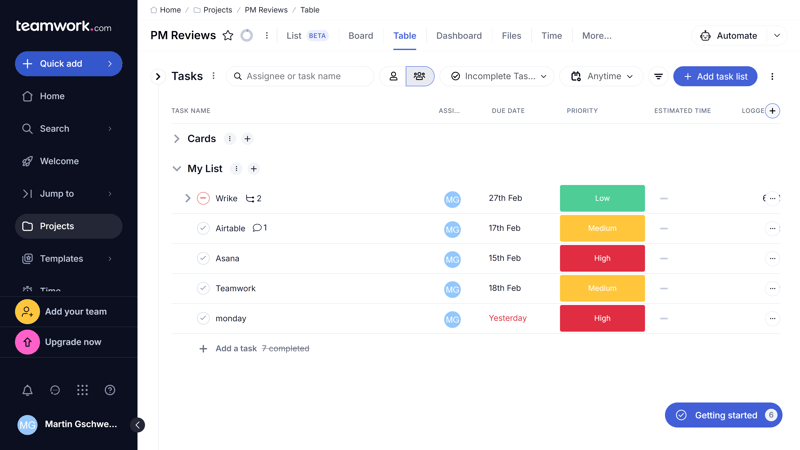Click the project status ring icon
800x450 pixels.
[x=247, y=36]
